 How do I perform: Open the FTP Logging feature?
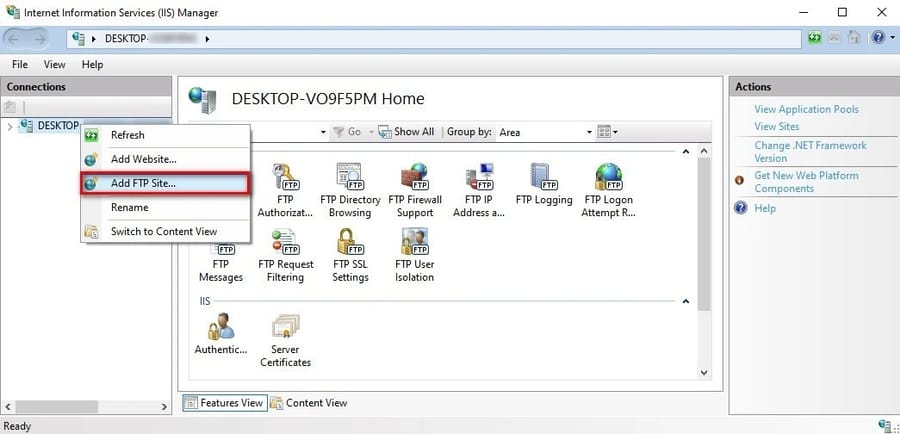544,184
